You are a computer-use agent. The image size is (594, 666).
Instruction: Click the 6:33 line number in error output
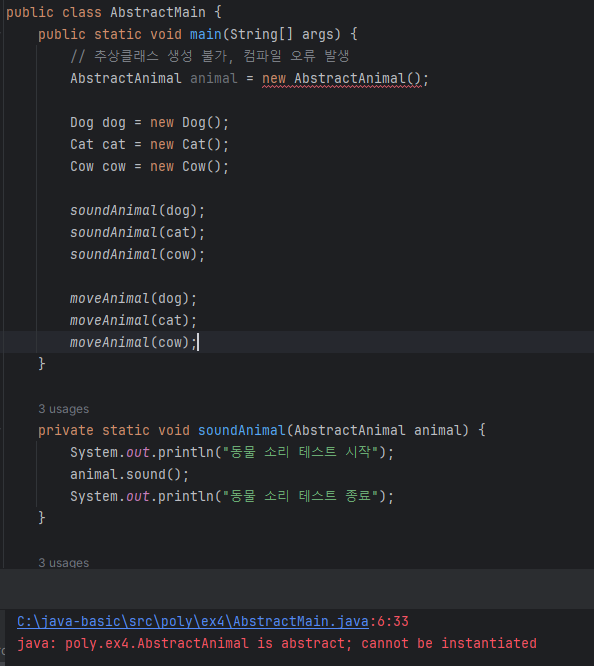(393, 621)
